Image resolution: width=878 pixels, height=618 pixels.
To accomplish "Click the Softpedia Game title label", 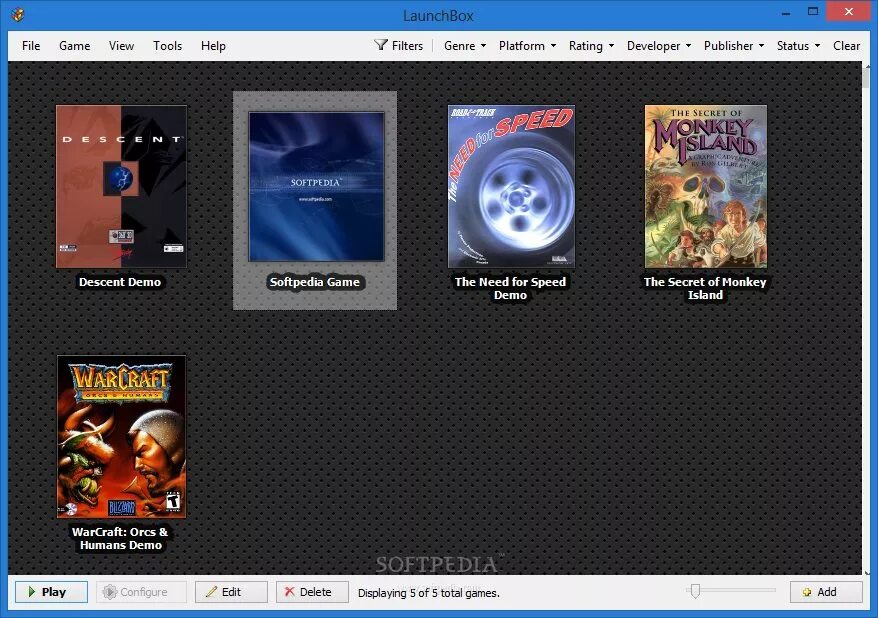I will [315, 282].
